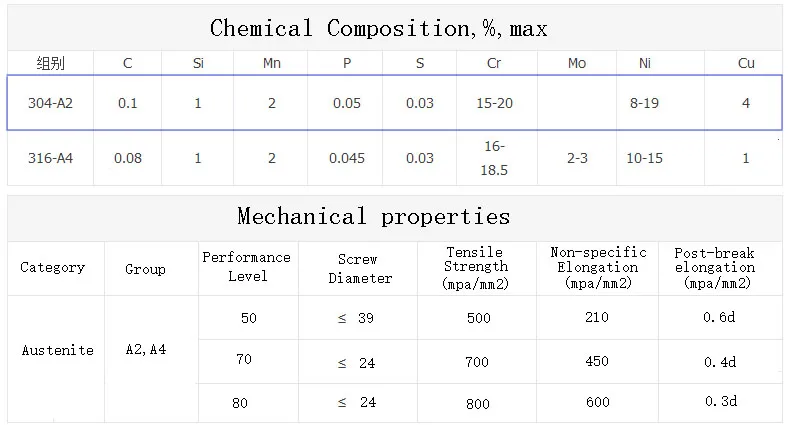This screenshot has height=425, width=790.
Task: Click the Austenite category cell
Action: tap(58, 350)
